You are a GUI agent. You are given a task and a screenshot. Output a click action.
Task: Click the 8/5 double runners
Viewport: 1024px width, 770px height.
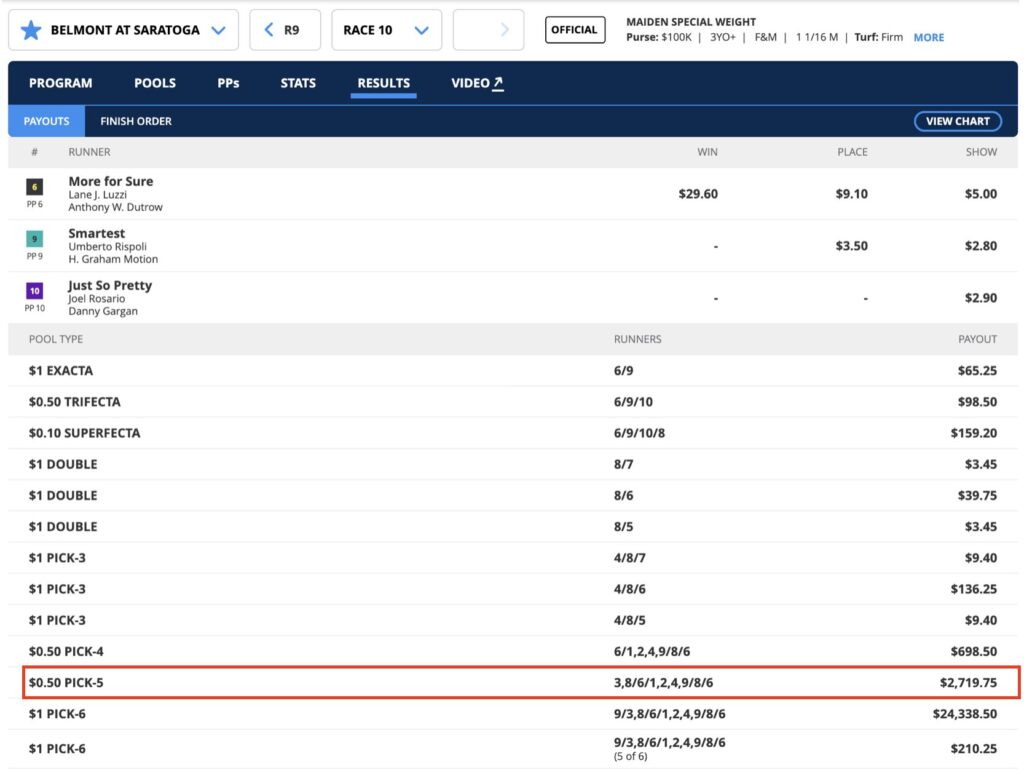(623, 526)
